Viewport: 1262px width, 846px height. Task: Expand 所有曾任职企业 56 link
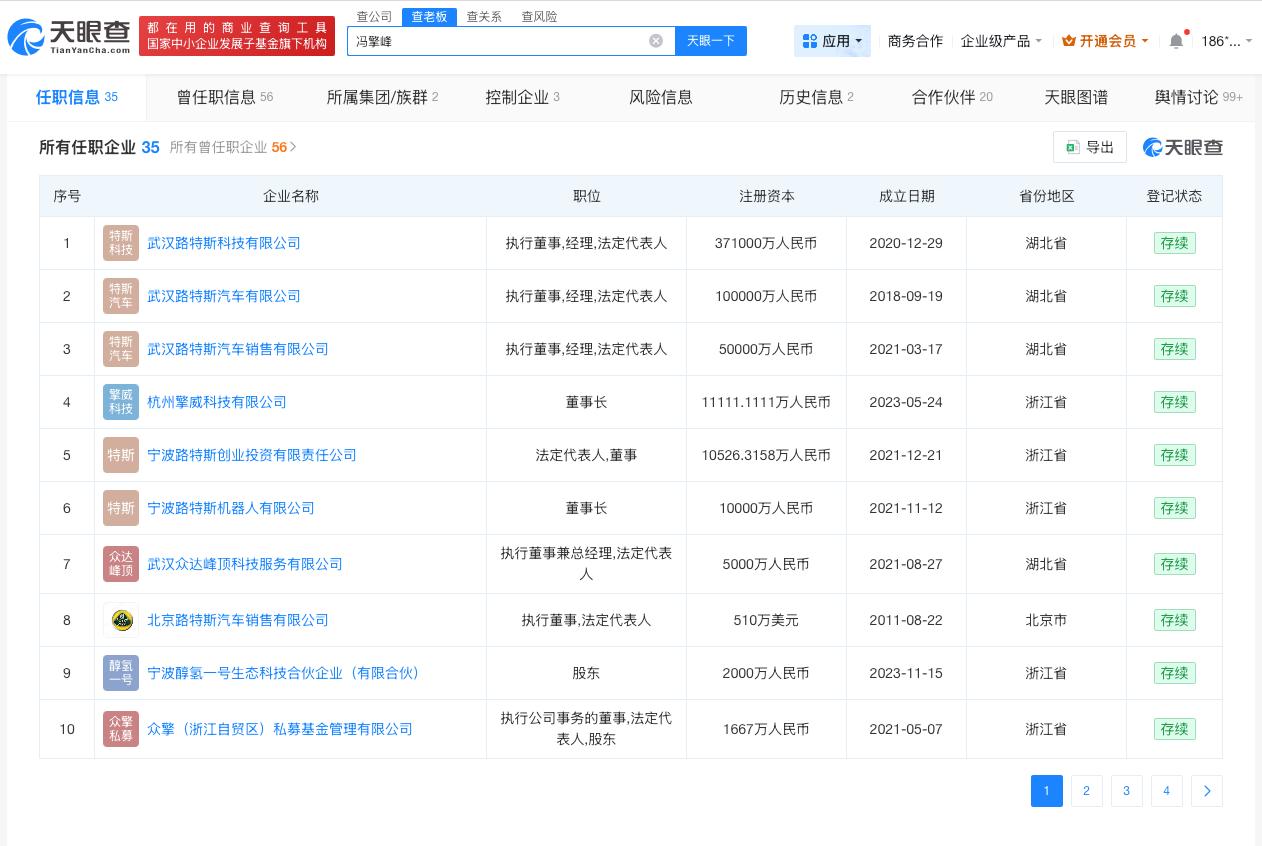(233, 147)
